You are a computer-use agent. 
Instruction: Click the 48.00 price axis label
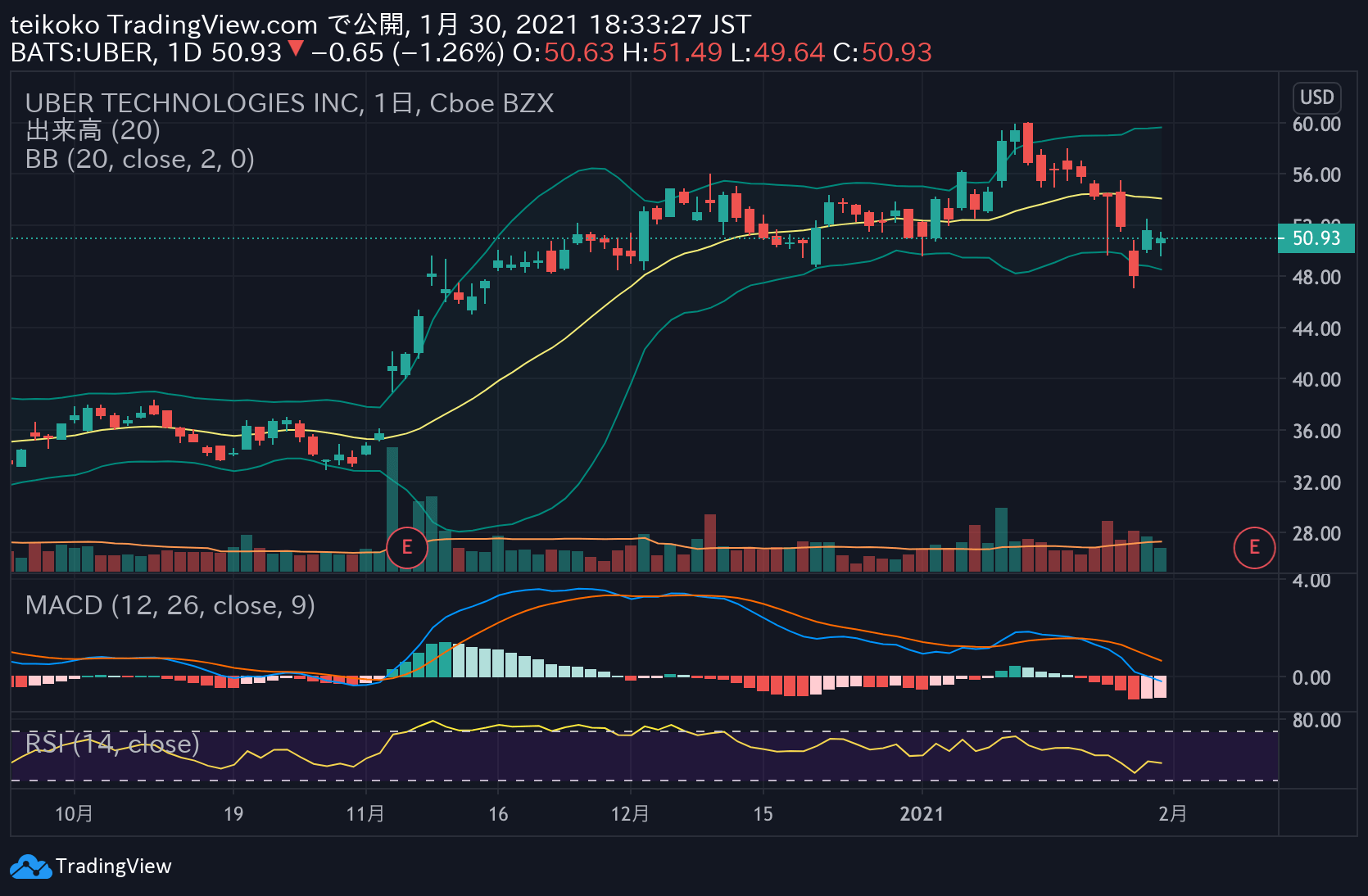point(1316,278)
